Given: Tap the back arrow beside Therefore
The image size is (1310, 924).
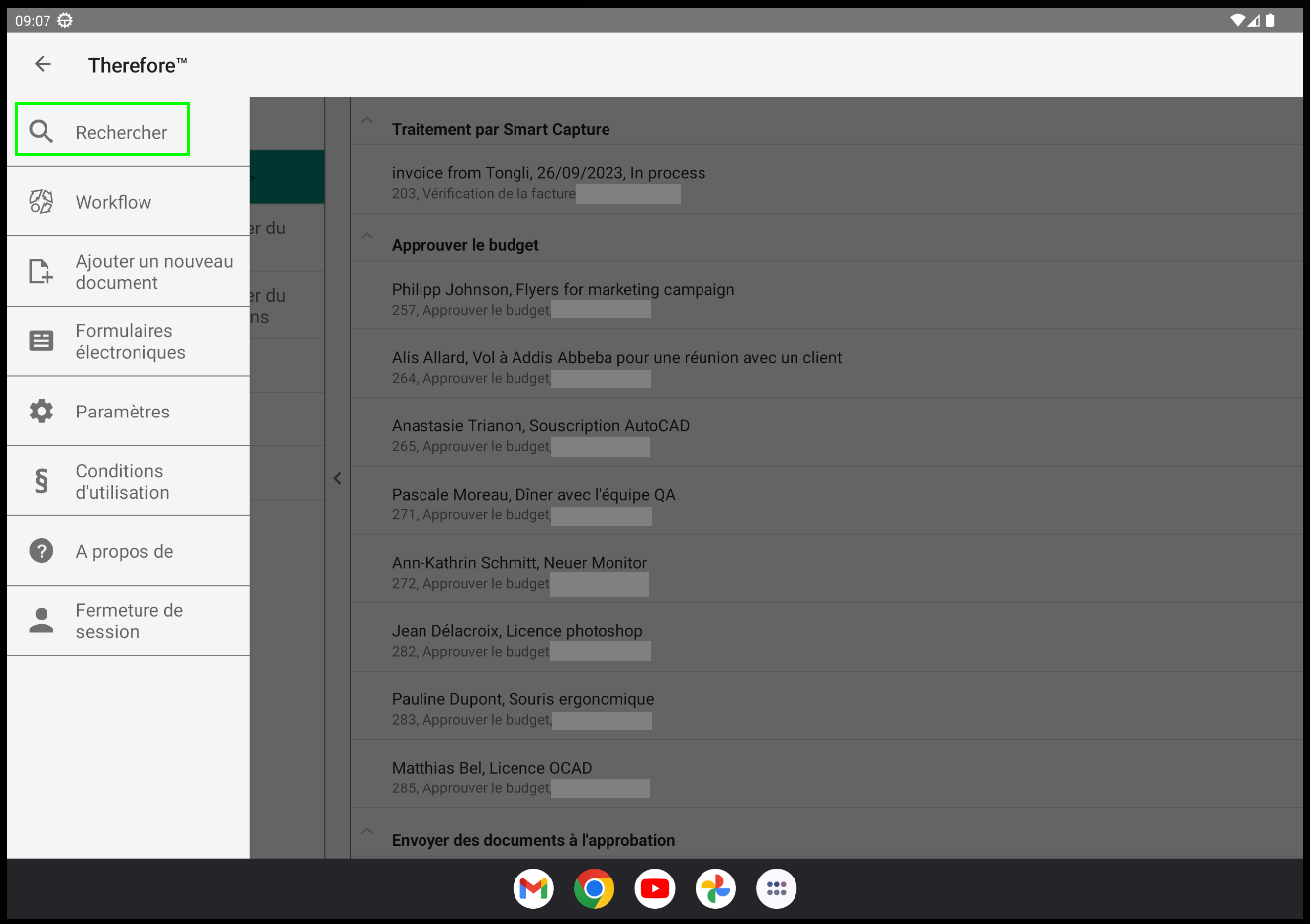Looking at the screenshot, I should point(43,64).
